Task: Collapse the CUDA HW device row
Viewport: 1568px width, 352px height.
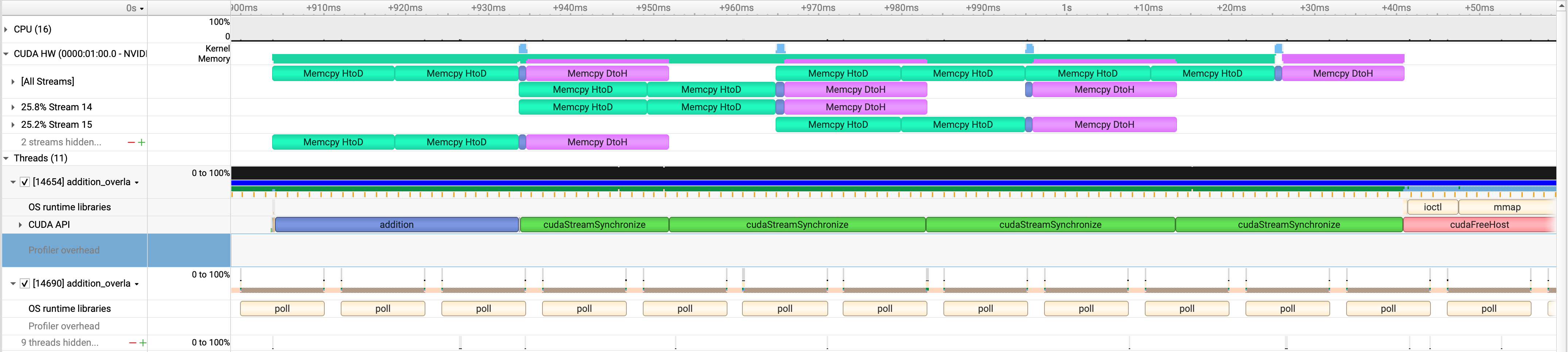Action: [x=6, y=54]
